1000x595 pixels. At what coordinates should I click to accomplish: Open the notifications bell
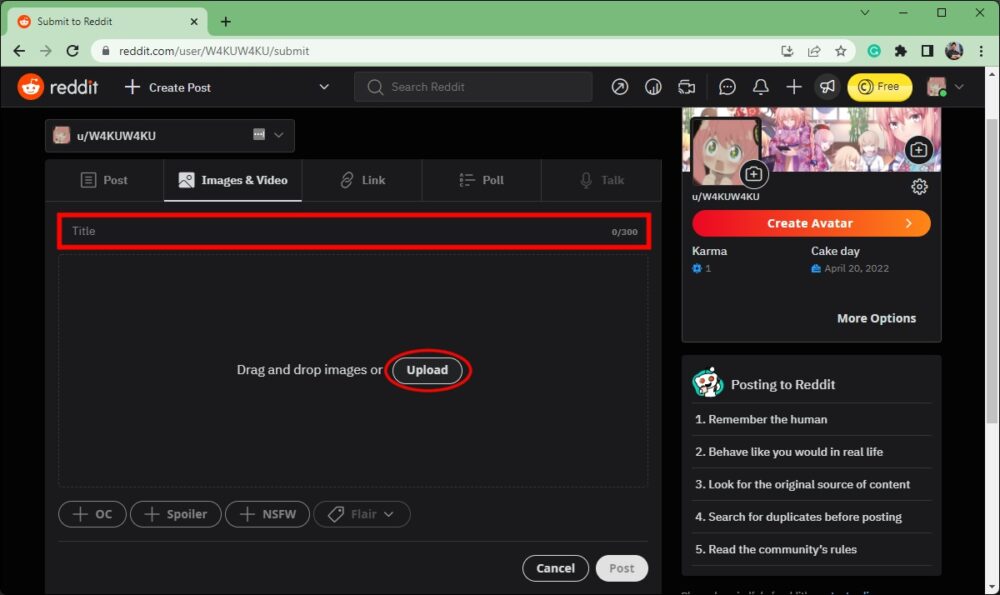tap(760, 87)
